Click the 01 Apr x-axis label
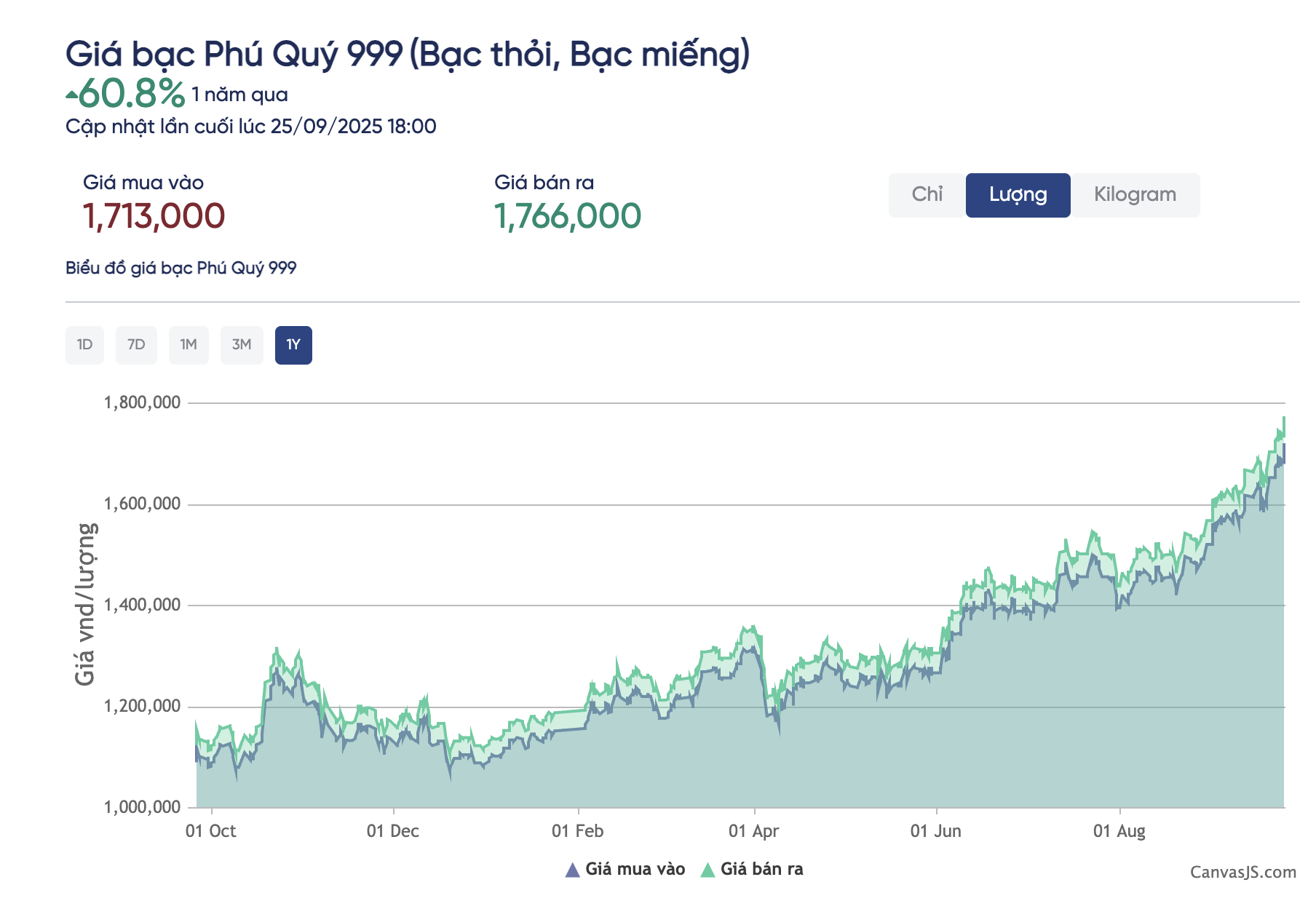Viewport: 1316px width, 901px height. click(x=753, y=831)
